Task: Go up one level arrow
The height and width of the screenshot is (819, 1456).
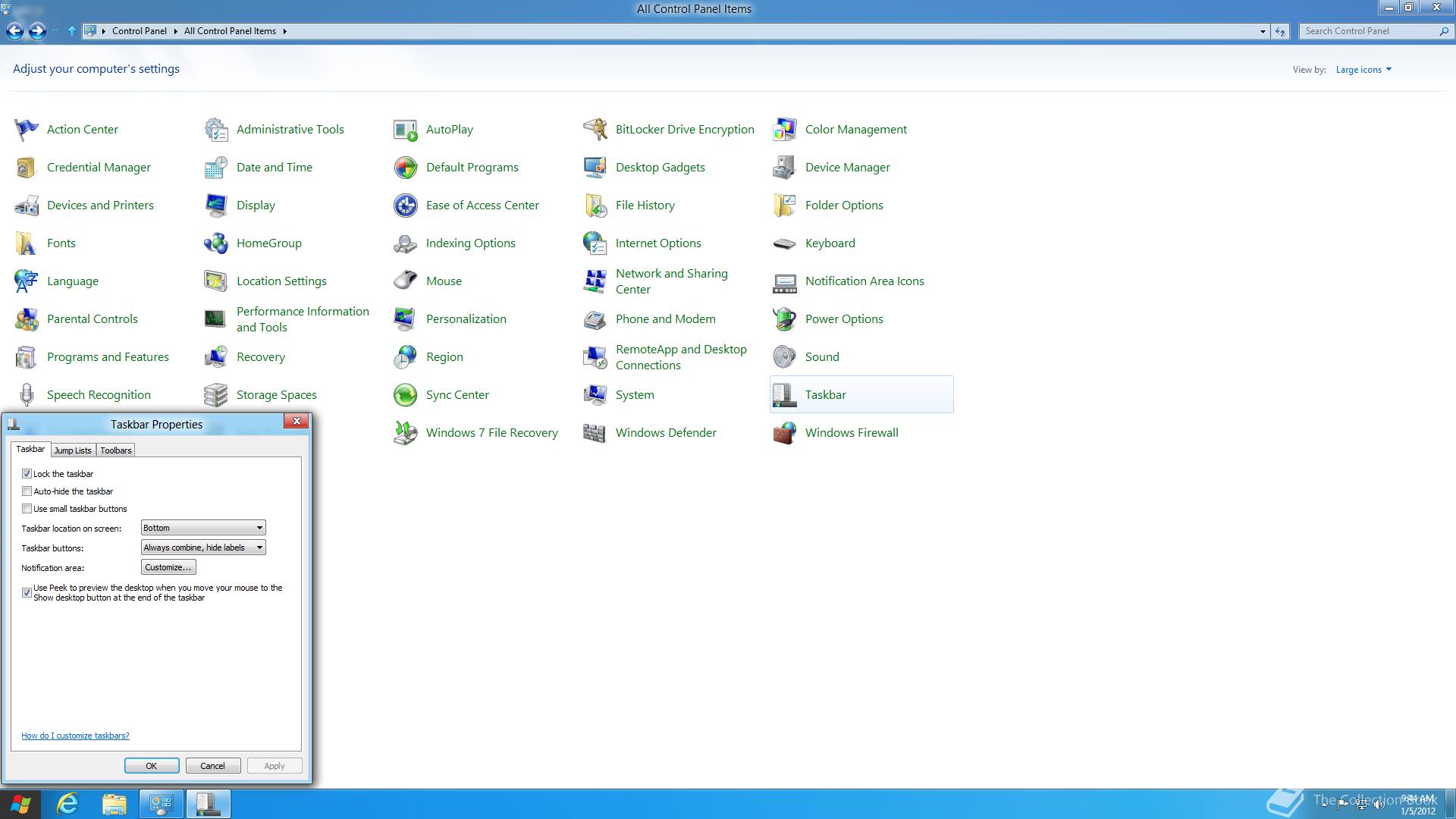Action: point(72,31)
